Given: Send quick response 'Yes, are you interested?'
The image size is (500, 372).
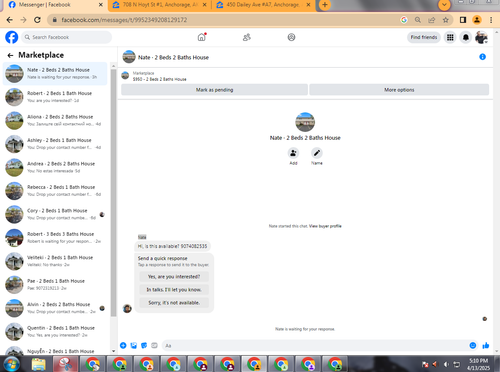Looking at the screenshot, I should tap(174, 277).
